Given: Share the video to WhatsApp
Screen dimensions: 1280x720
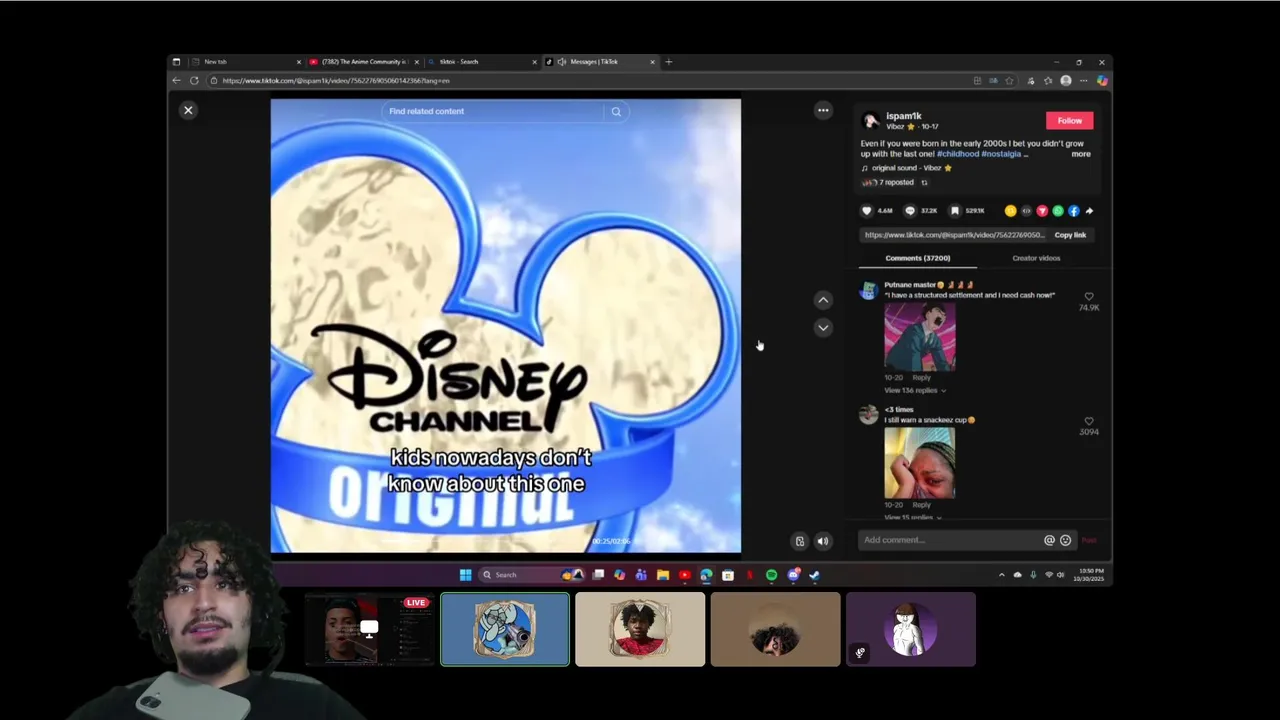Looking at the screenshot, I should coord(1058,211).
